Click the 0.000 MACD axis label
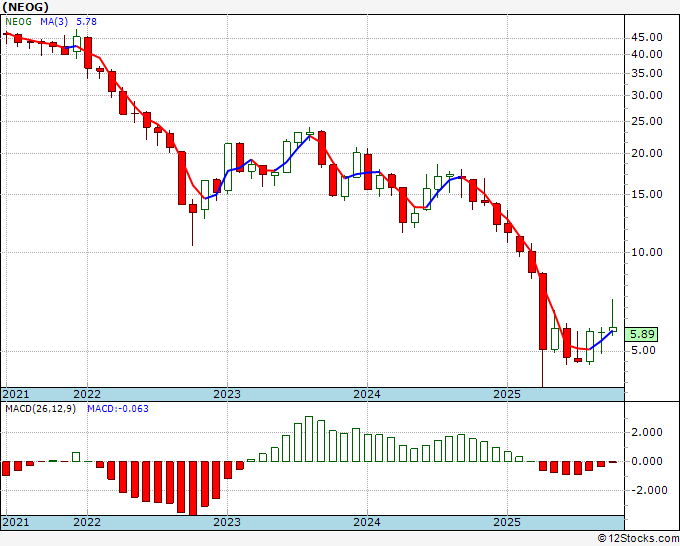Viewport: 680px width, 546px height. click(647, 461)
